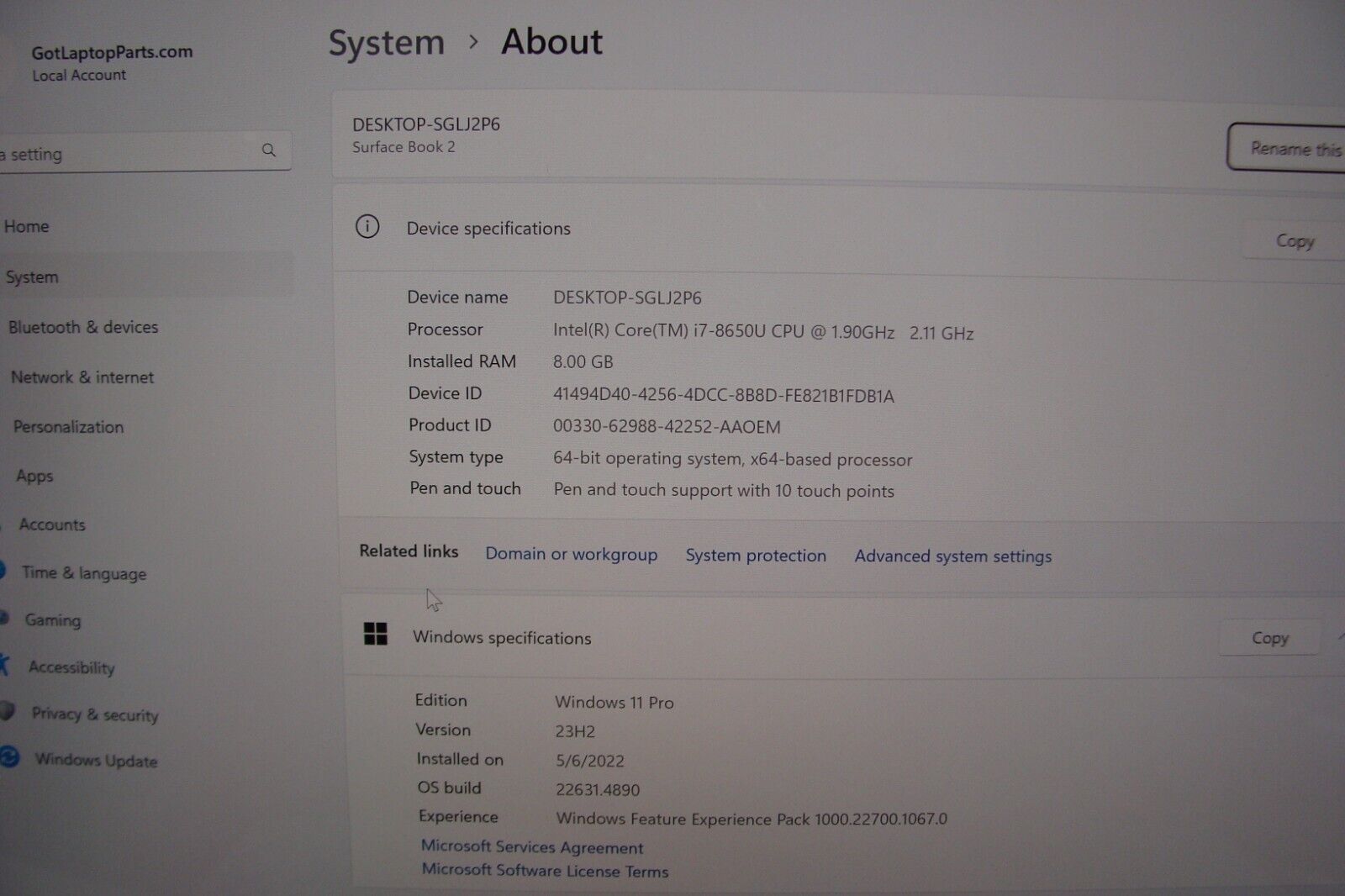Open Microsoft Software License Terms
The image size is (1345, 896).
544,872
